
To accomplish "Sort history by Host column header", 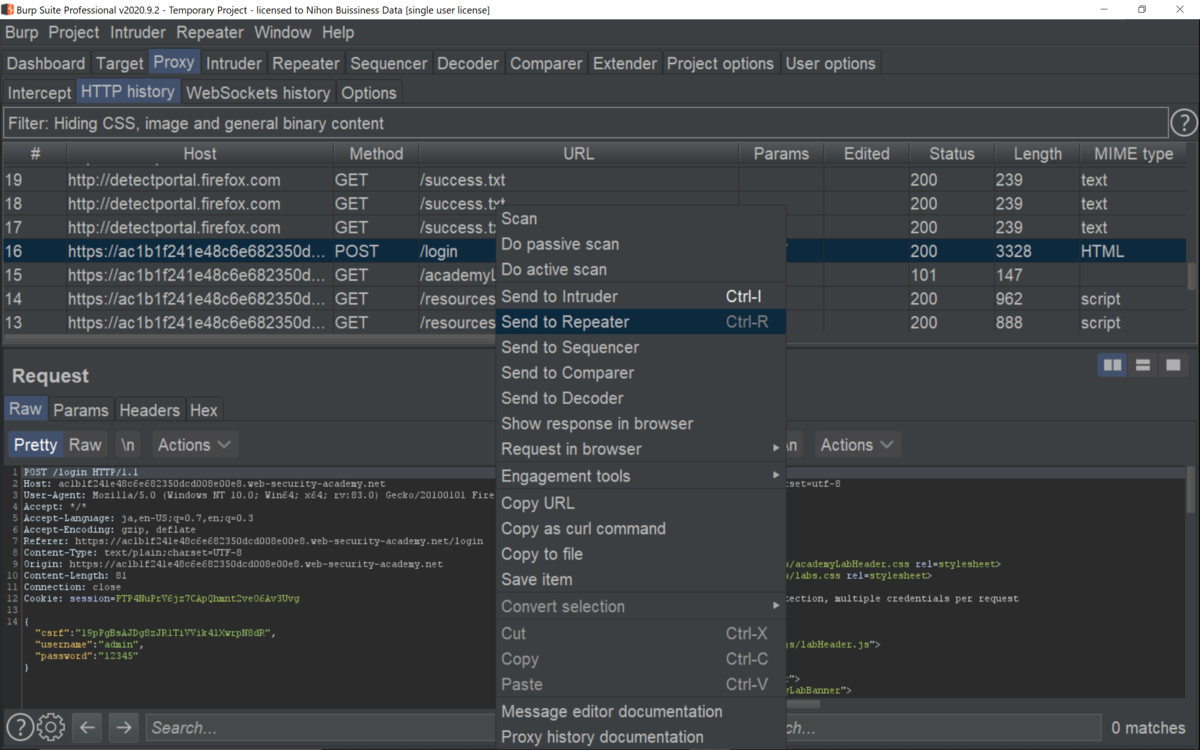I will pyautogui.click(x=200, y=154).
